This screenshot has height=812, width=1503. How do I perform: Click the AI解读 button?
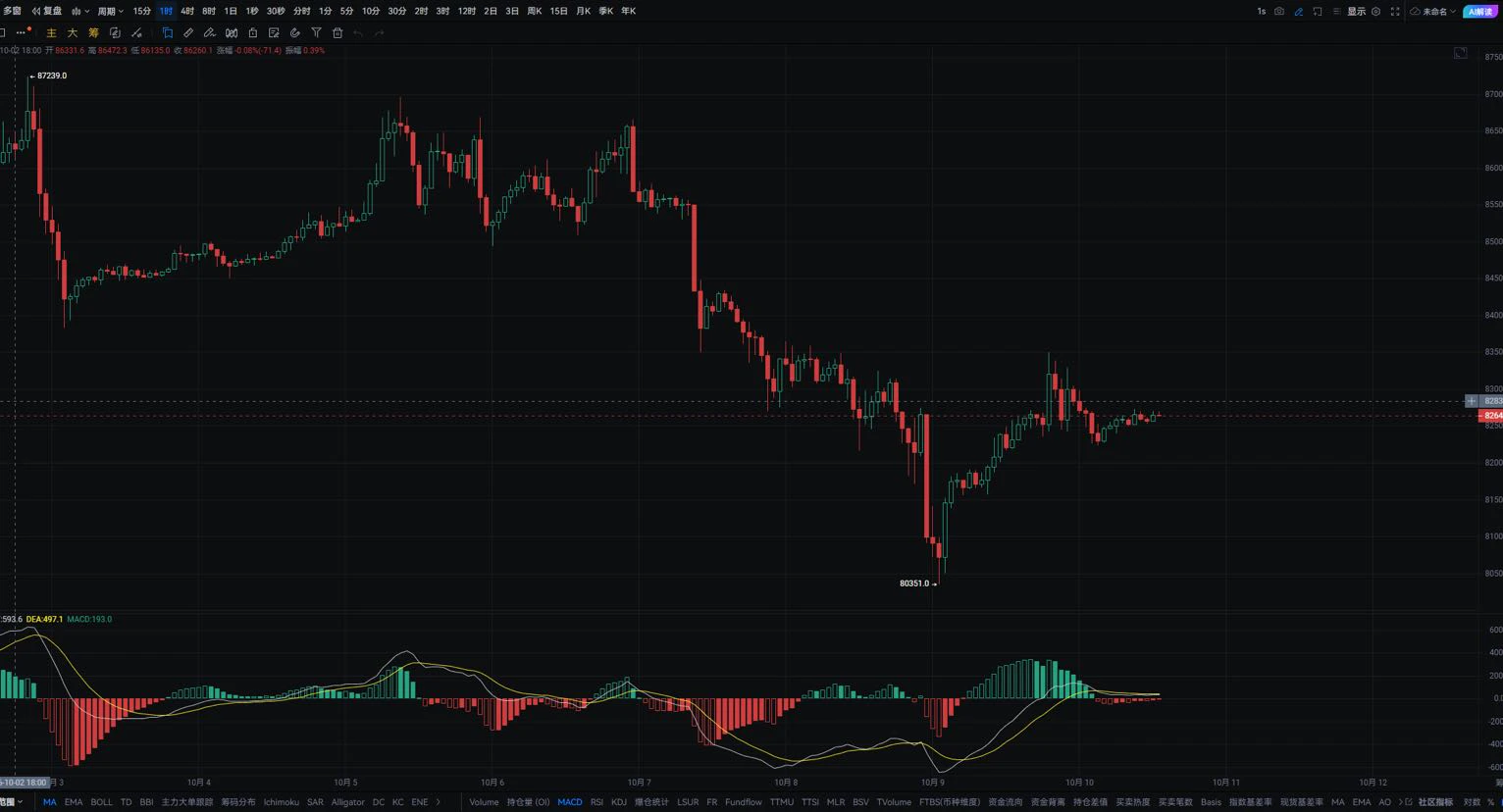point(1480,12)
